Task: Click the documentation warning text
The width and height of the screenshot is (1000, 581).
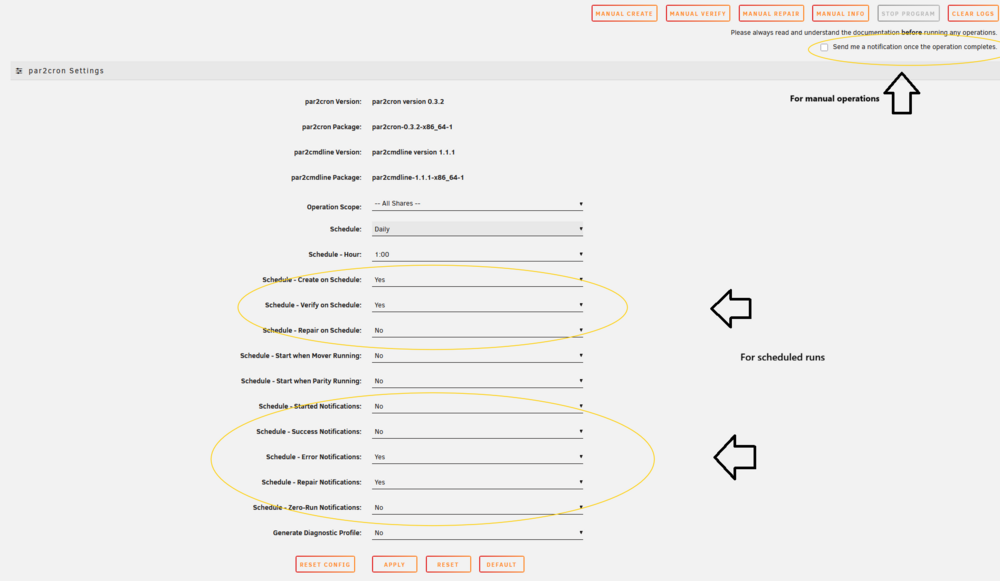Action: [x=864, y=33]
